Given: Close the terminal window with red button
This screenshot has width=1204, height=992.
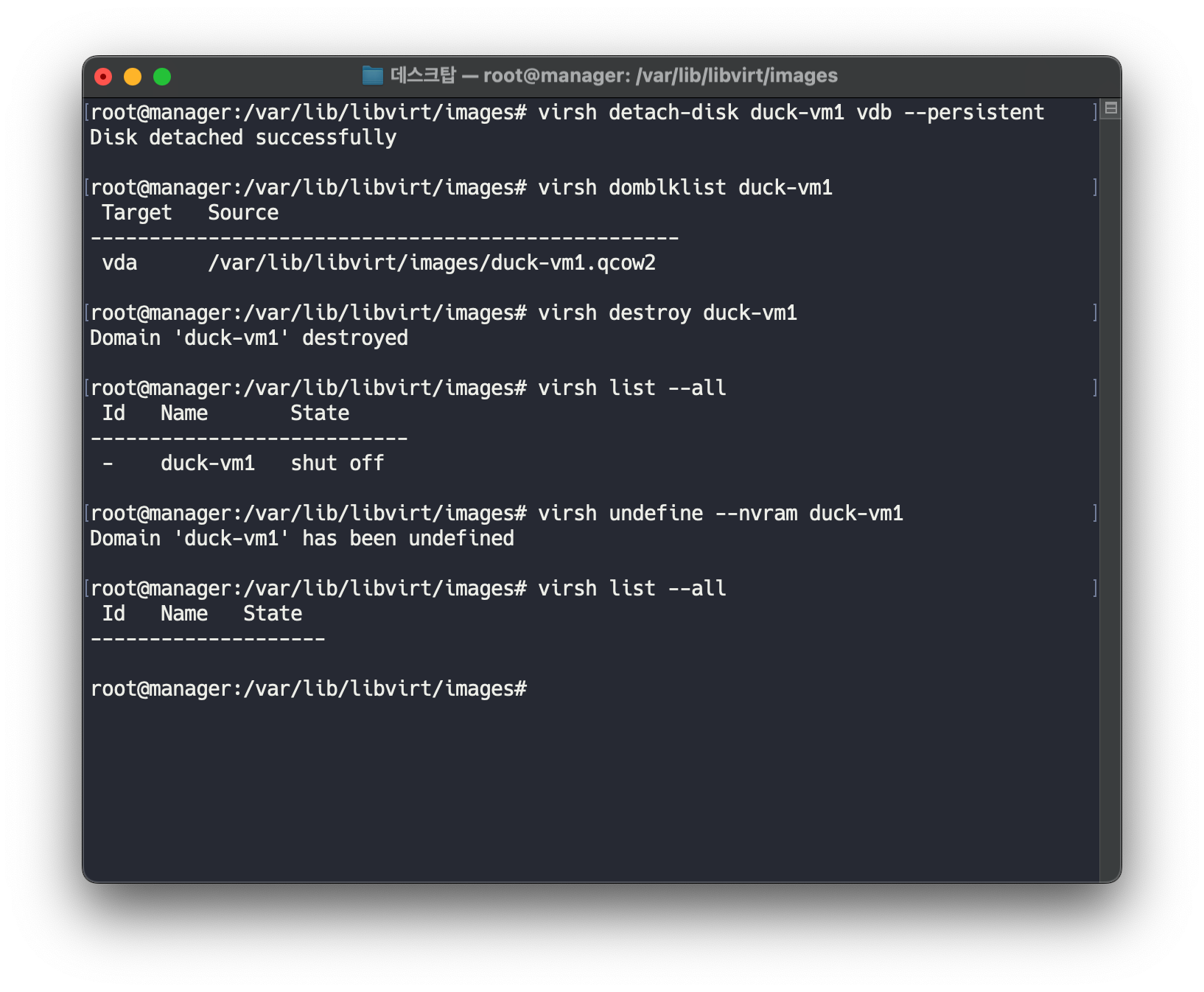Looking at the screenshot, I should click(x=103, y=77).
